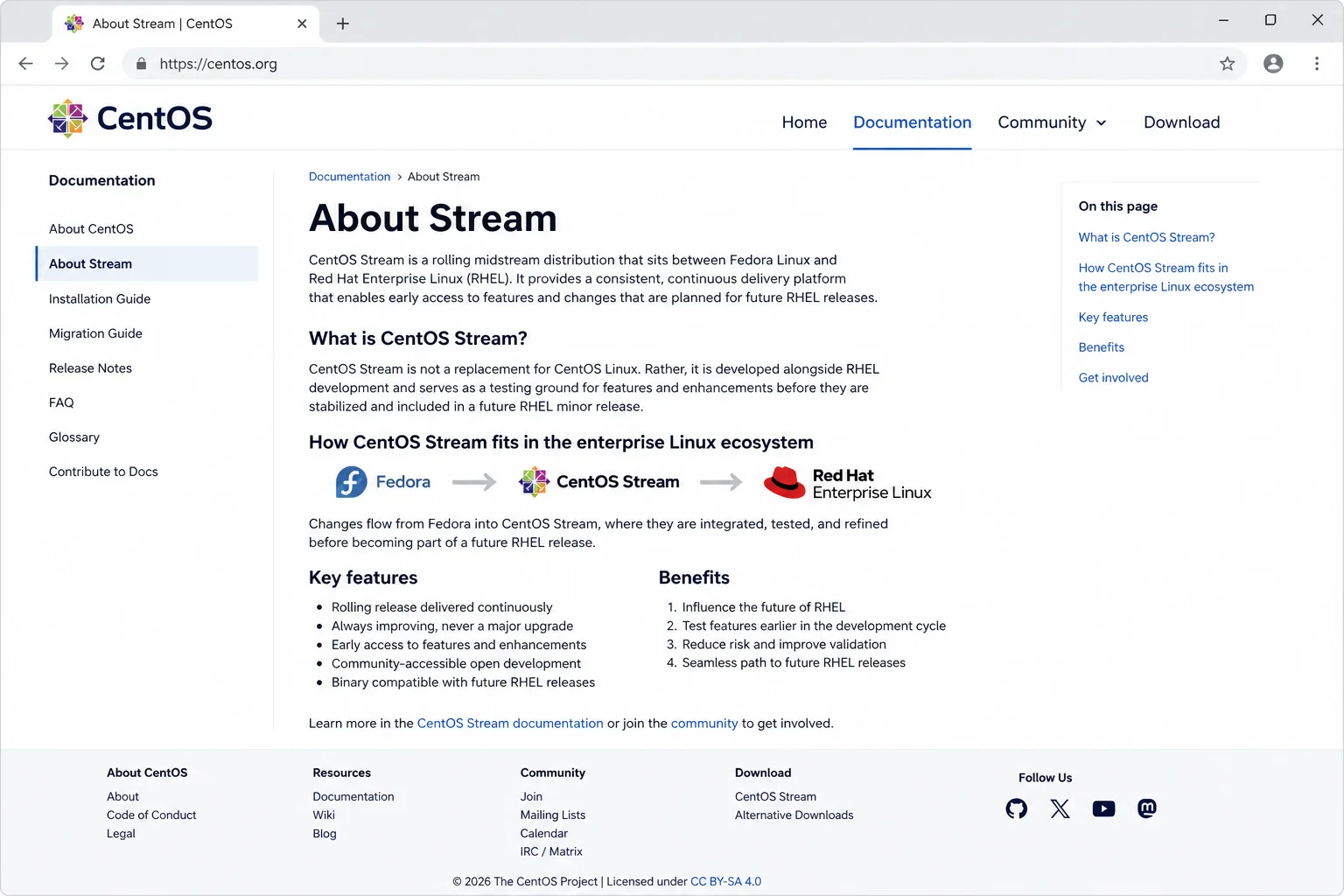Open the CC BY-SA 4.0 license link

coord(725,881)
